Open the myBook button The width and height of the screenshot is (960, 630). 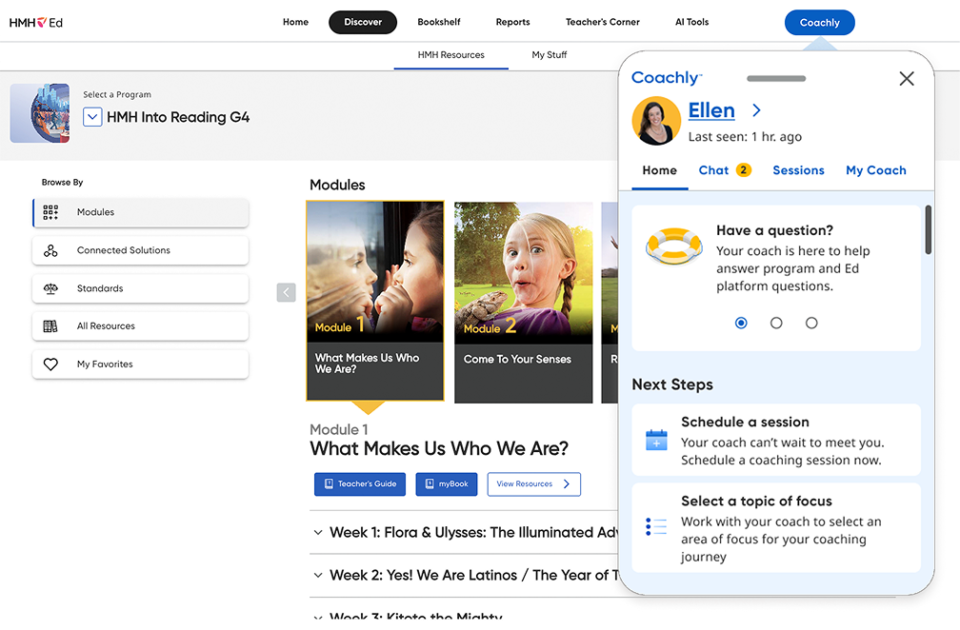446,484
